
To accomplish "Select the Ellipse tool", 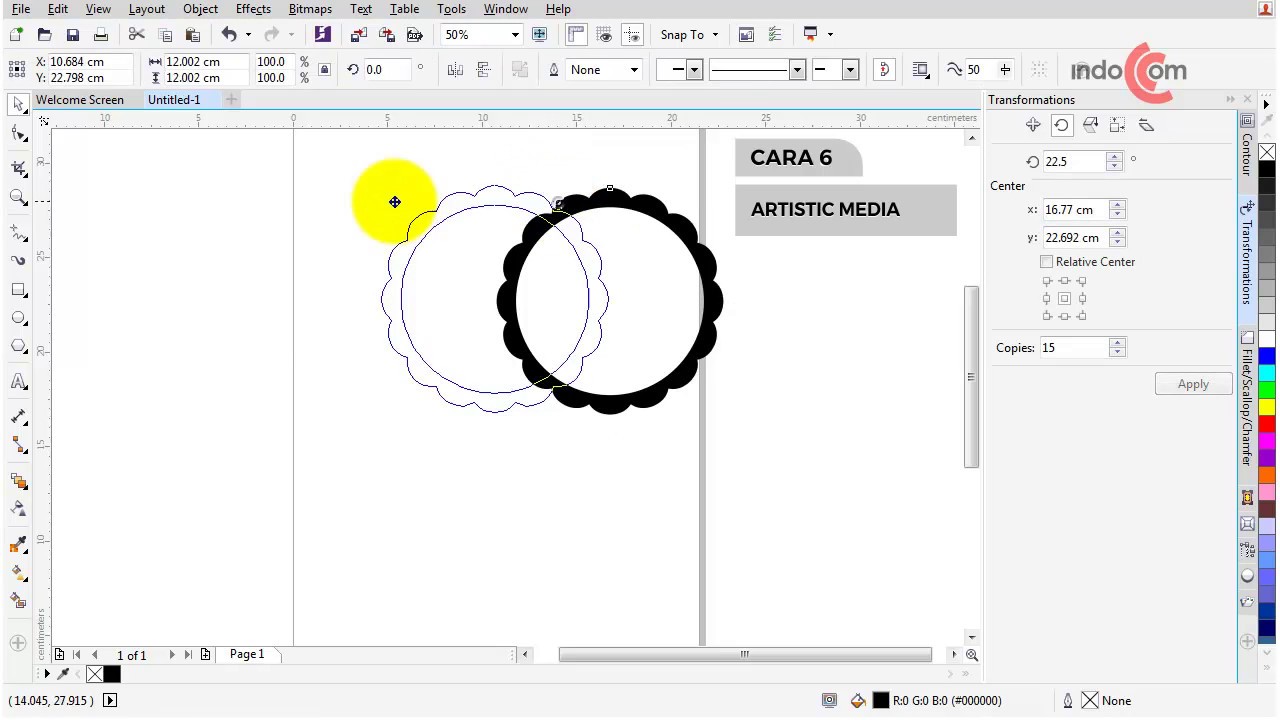I will pos(18,318).
